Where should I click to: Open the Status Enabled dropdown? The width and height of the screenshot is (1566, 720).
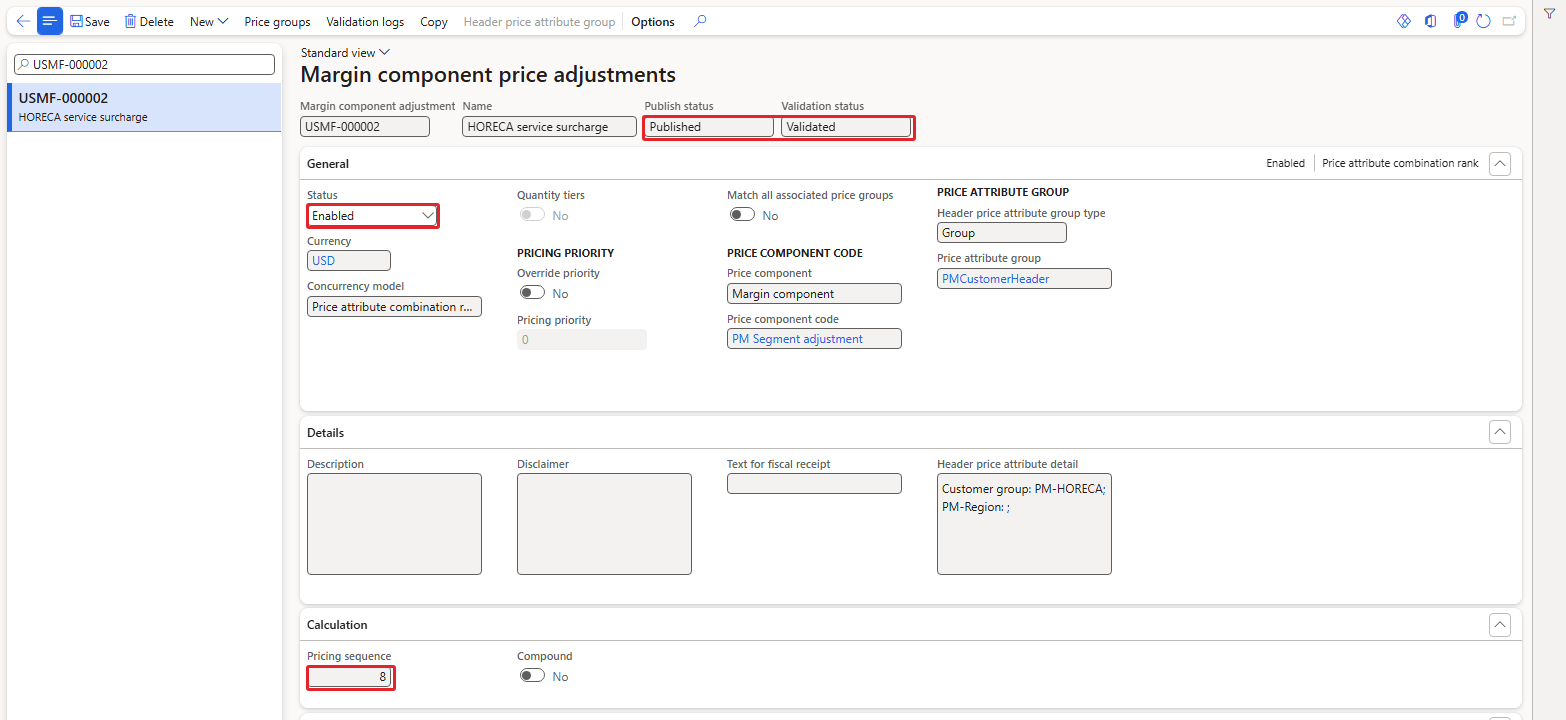372,215
